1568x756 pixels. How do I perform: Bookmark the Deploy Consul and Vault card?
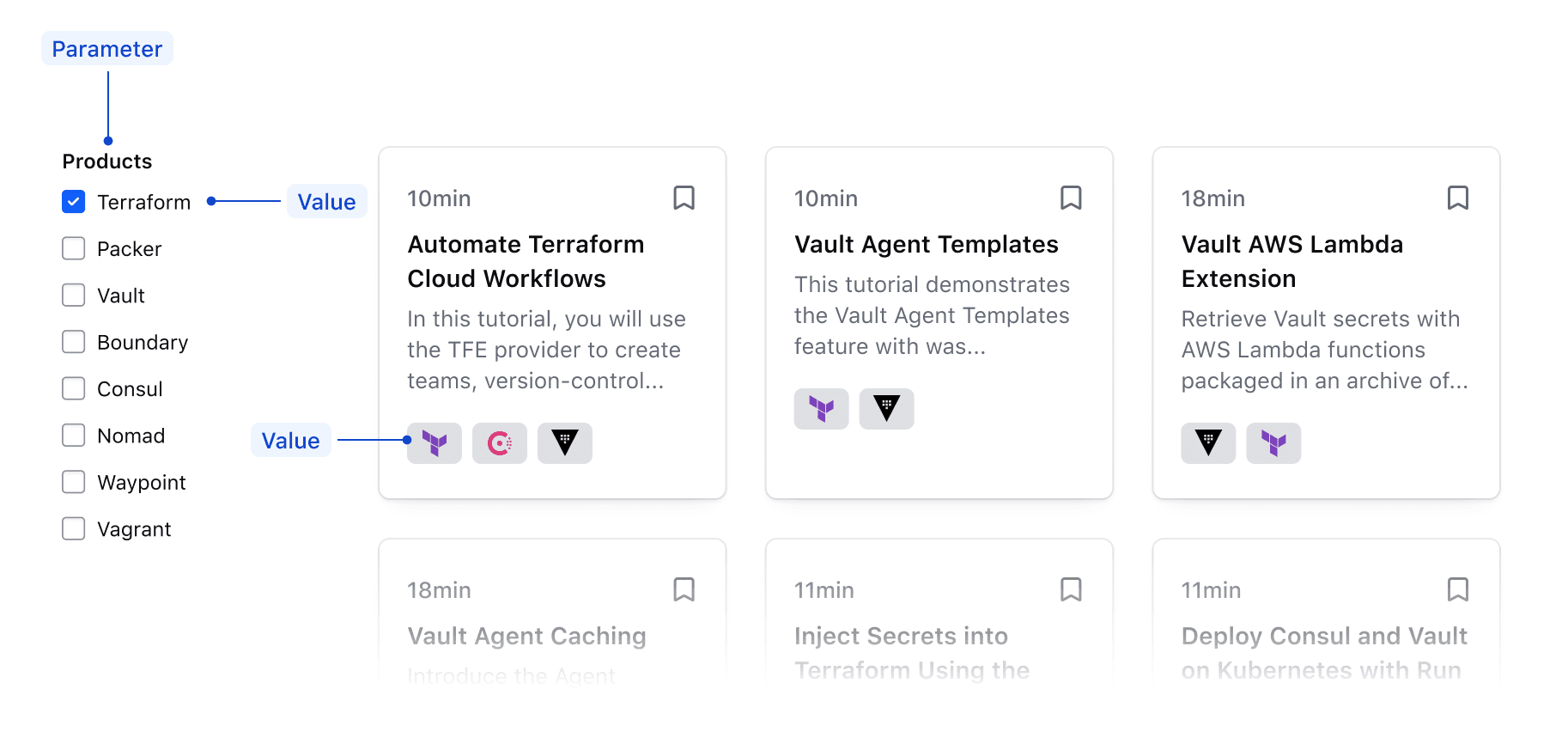[1457, 589]
